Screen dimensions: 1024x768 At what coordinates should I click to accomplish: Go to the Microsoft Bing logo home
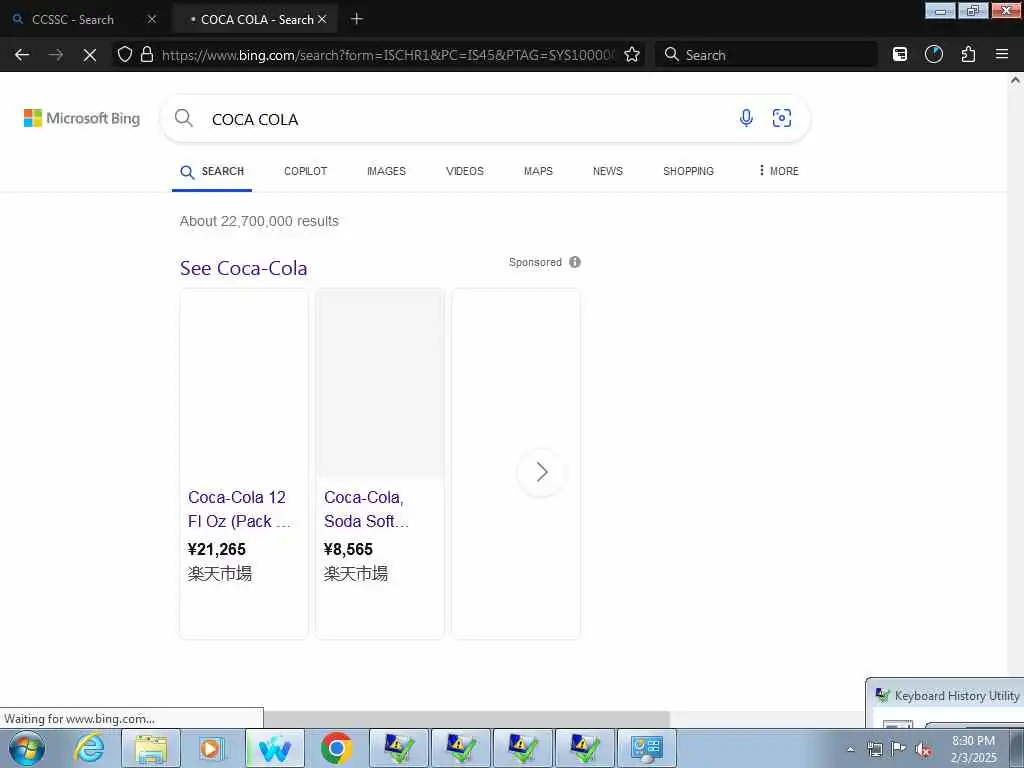tap(82, 118)
